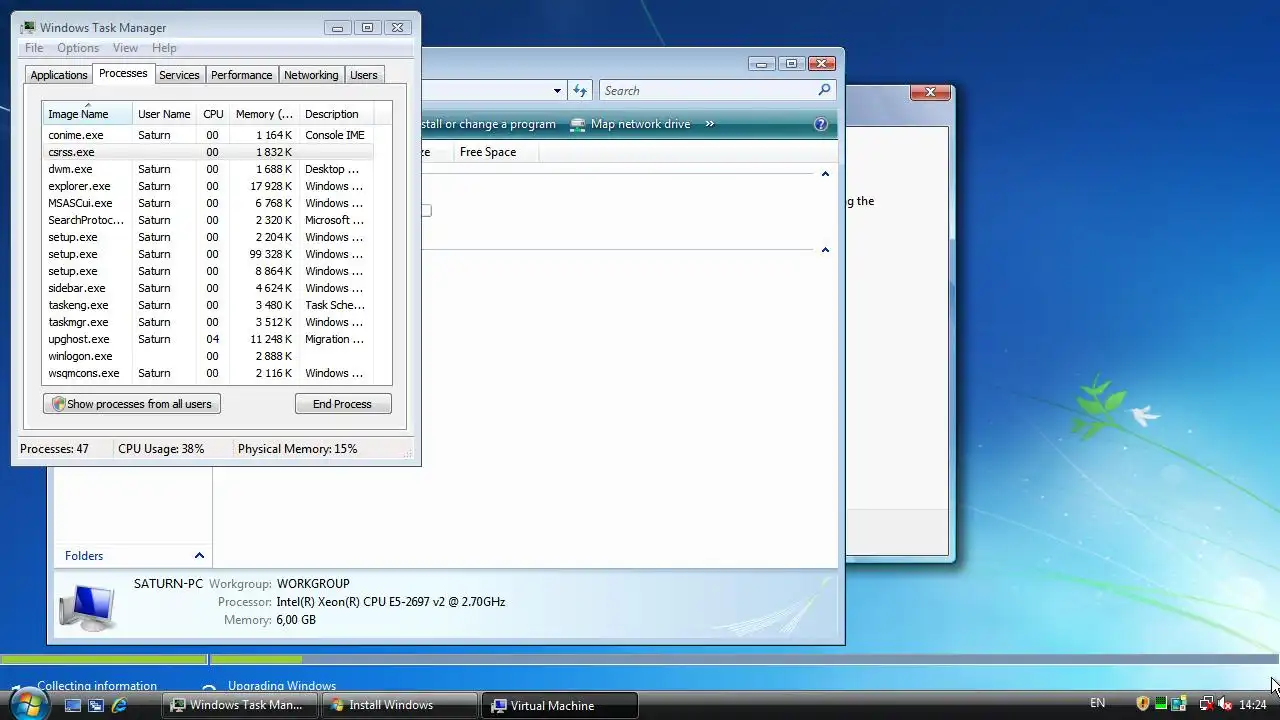Screen dimensions: 1280x720
Task: Click SATURN-PC name in details pane
Action: click(168, 583)
